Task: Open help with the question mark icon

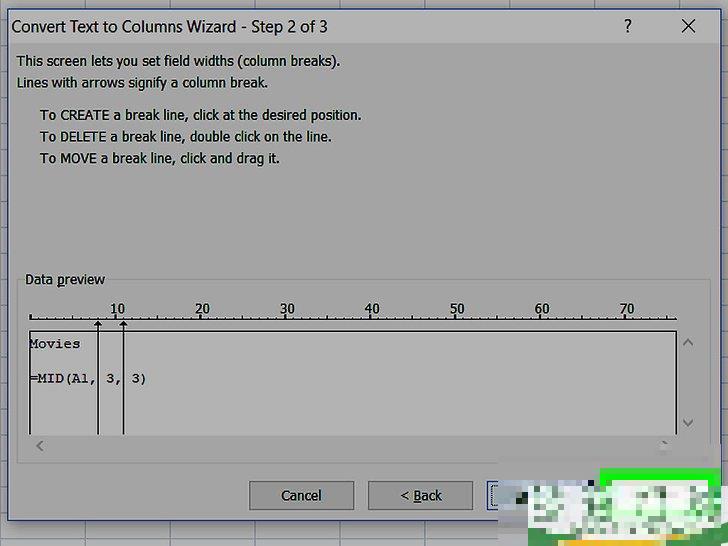Action: coord(628,26)
